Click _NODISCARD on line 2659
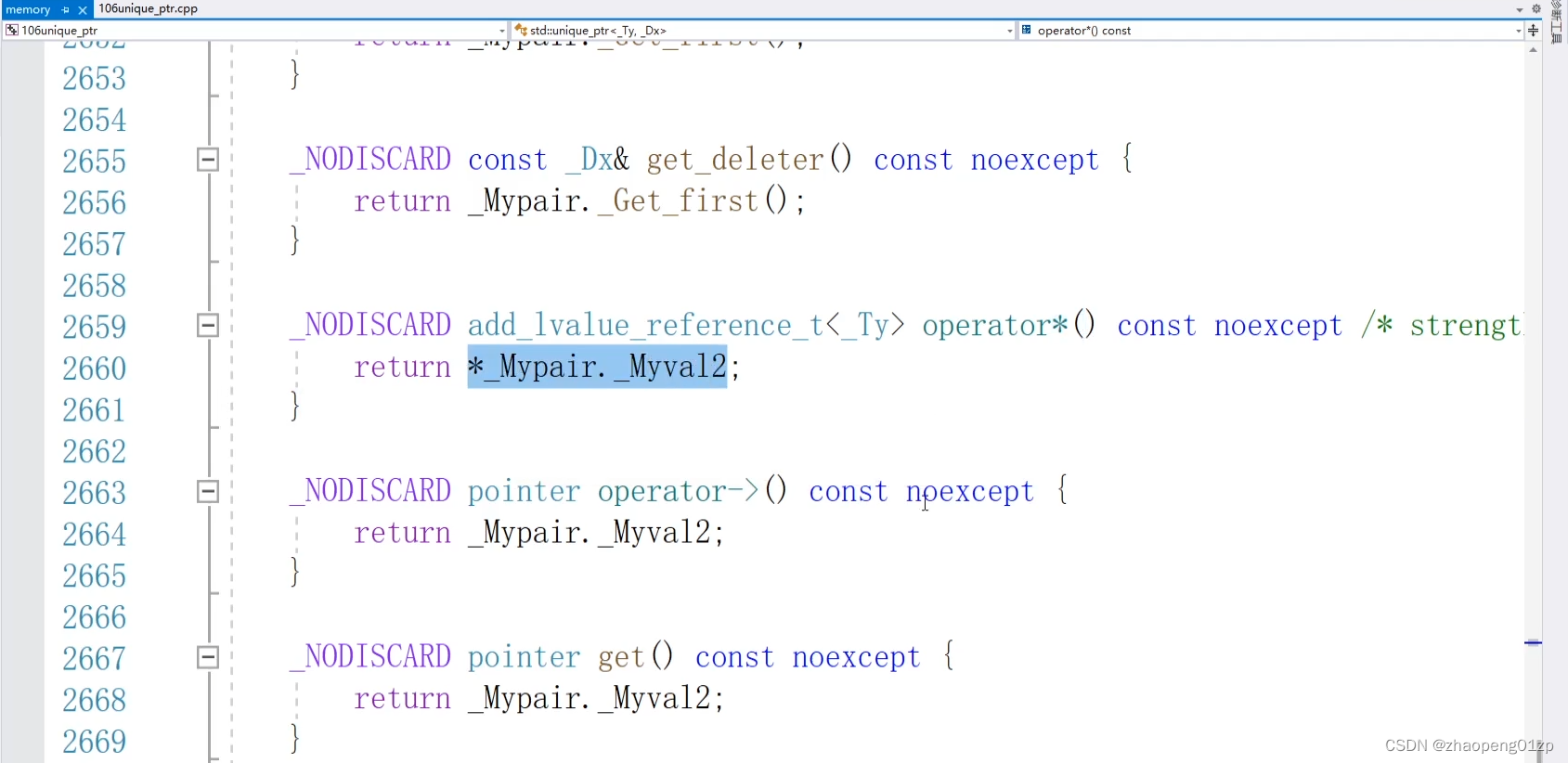Screen dimensions: 1568x763 [370, 326]
